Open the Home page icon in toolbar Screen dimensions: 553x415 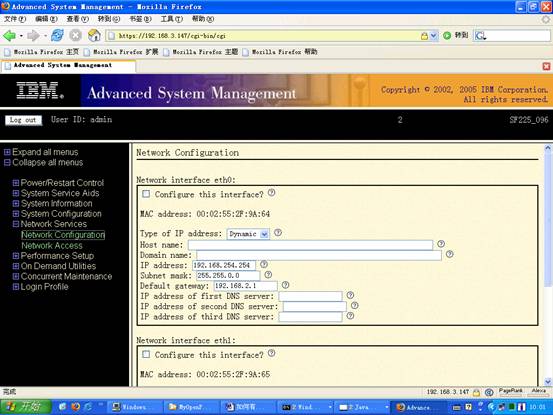pos(94,35)
